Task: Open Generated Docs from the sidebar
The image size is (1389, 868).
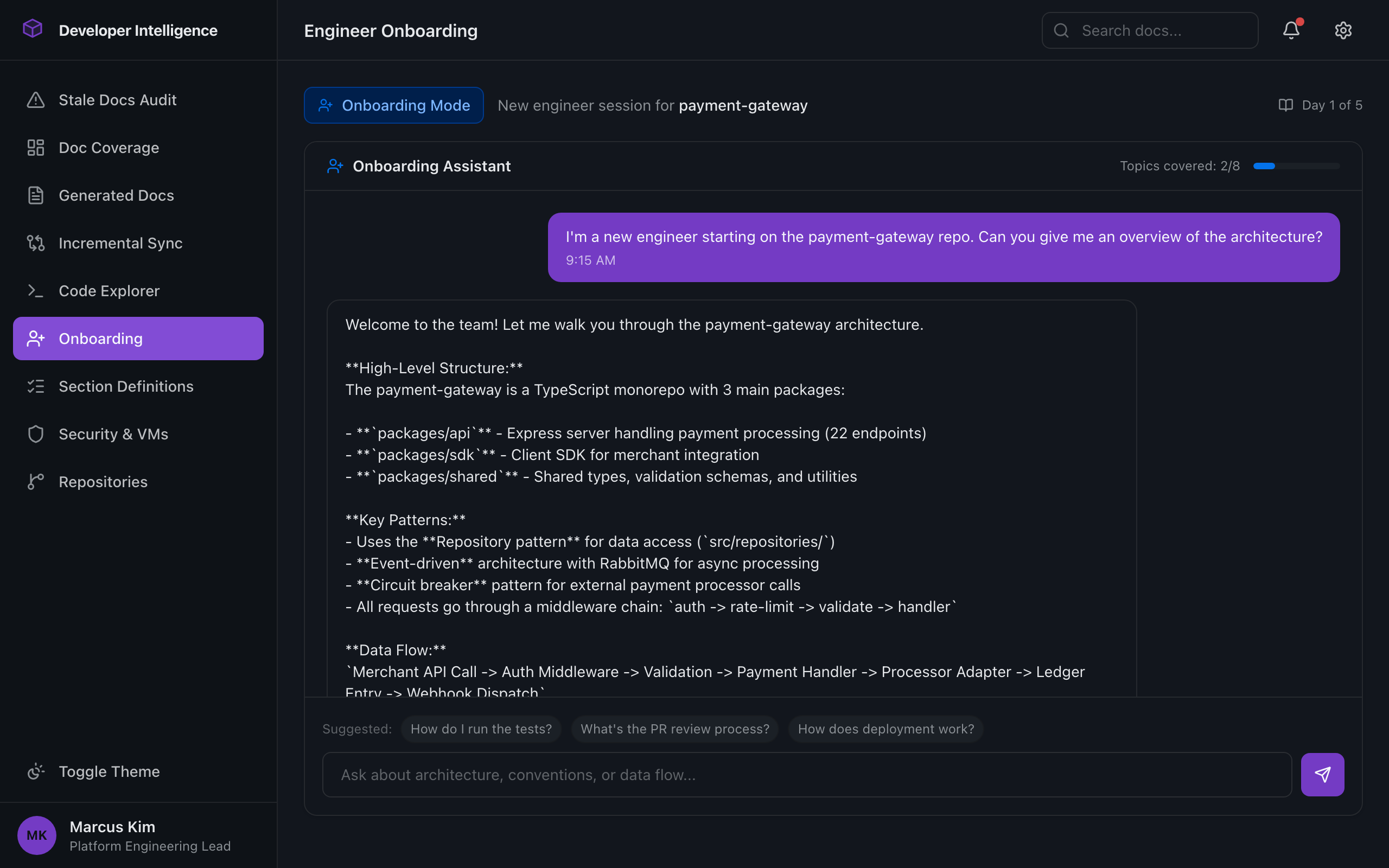Action: point(116,195)
